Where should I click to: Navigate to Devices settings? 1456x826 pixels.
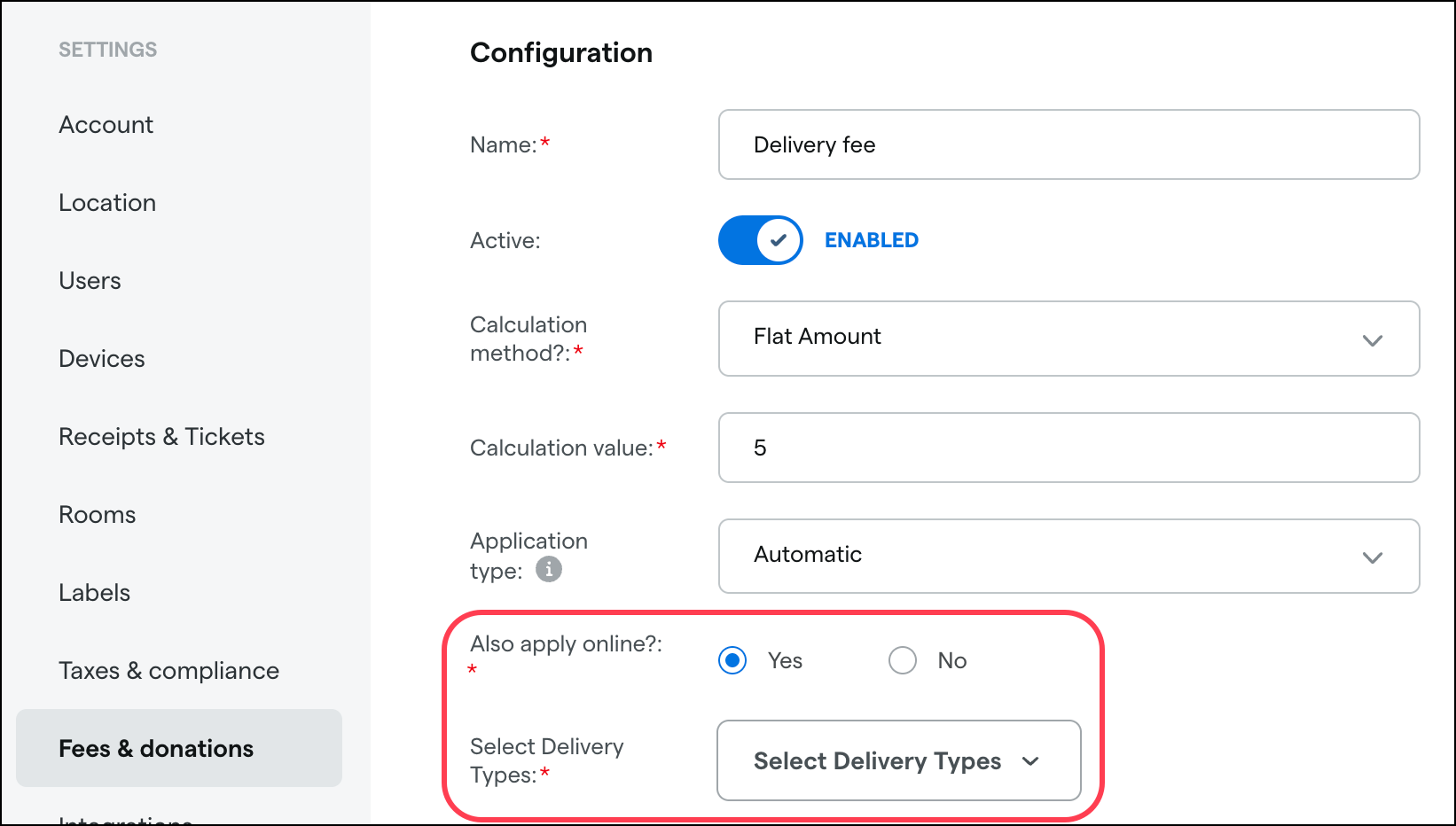pos(102,359)
